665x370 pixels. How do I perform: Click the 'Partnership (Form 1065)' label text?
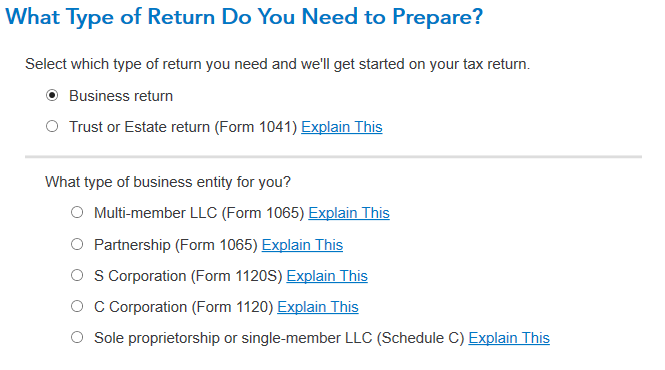pos(176,245)
